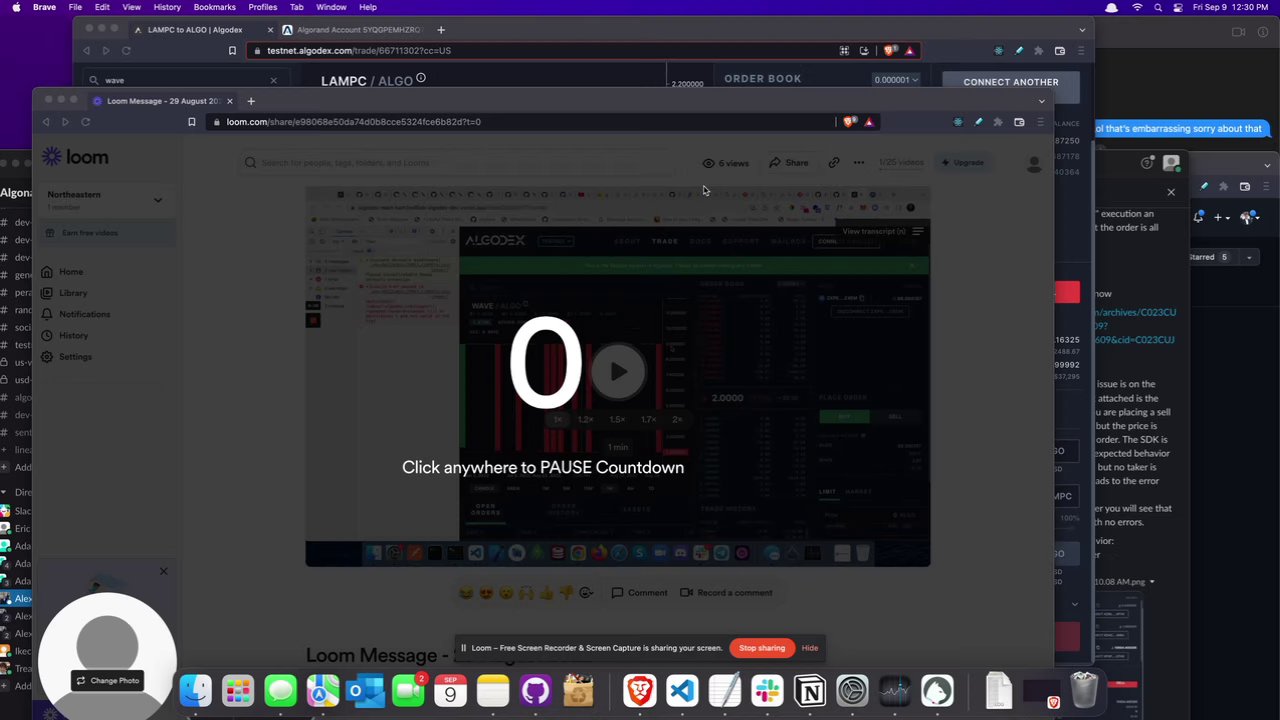Image resolution: width=1280 pixels, height=720 pixels.
Task: Click Brave Shields icon in Loom address bar
Action: click(x=849, y=122)
